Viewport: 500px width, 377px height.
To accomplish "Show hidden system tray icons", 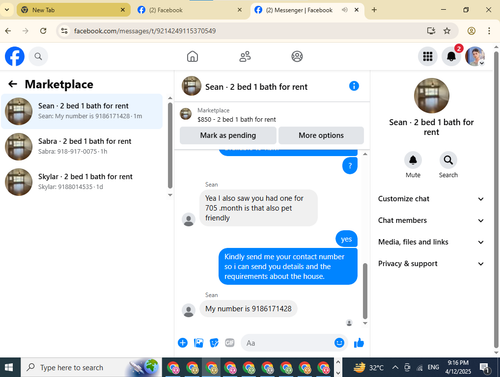I will [395, 368].
